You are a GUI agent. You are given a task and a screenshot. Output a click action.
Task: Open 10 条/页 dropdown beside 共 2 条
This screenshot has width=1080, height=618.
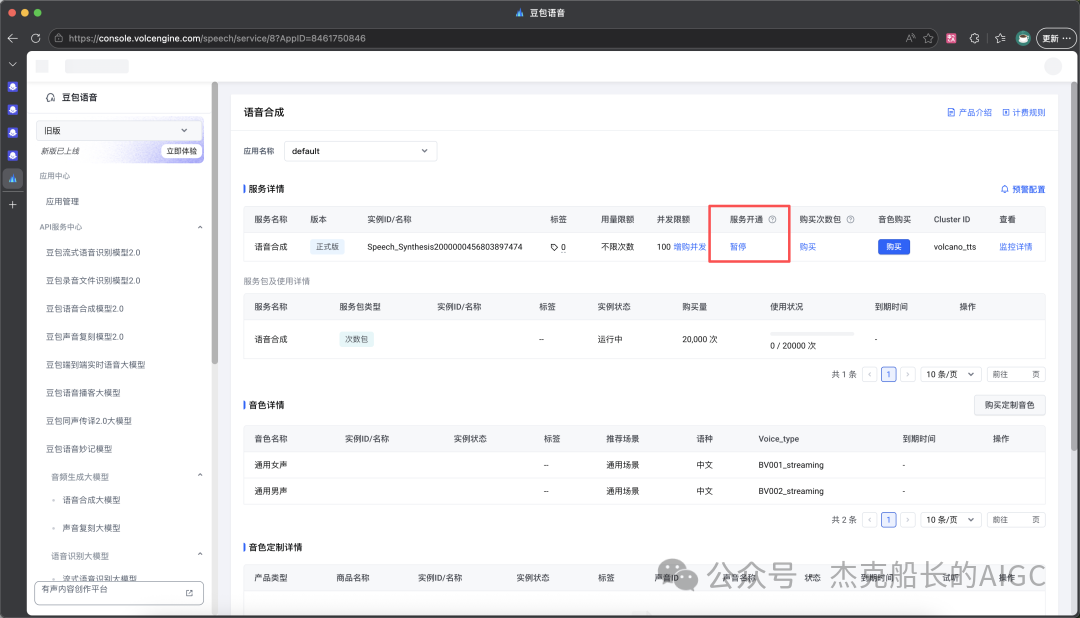click(x=950, y=519)
